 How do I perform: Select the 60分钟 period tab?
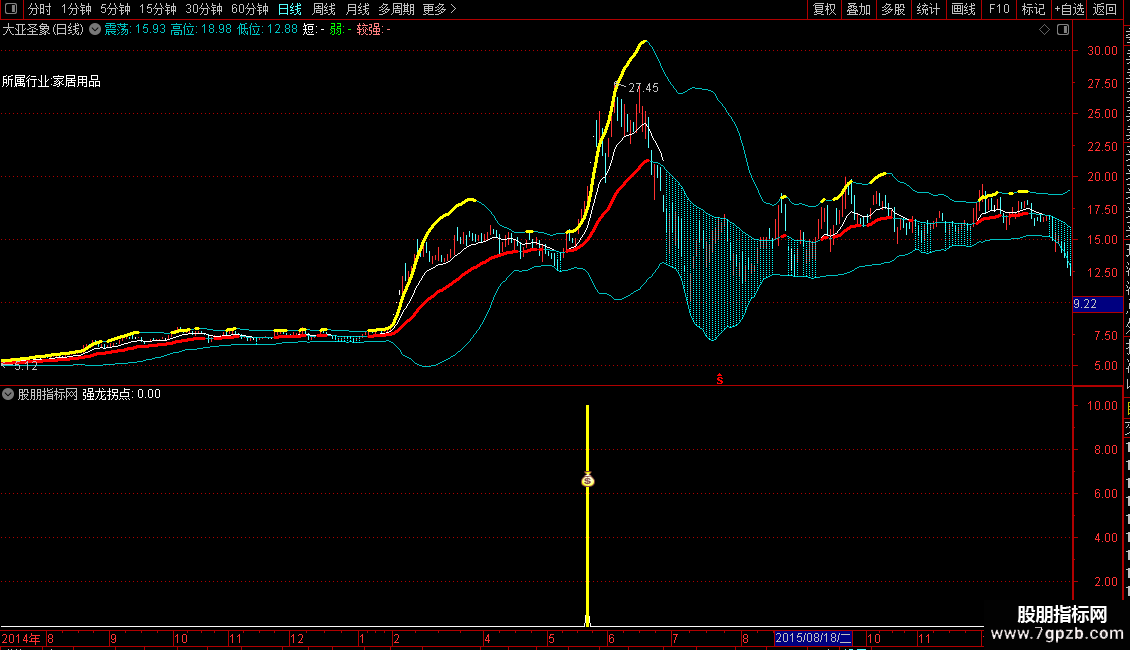click(x=249, y=9)
